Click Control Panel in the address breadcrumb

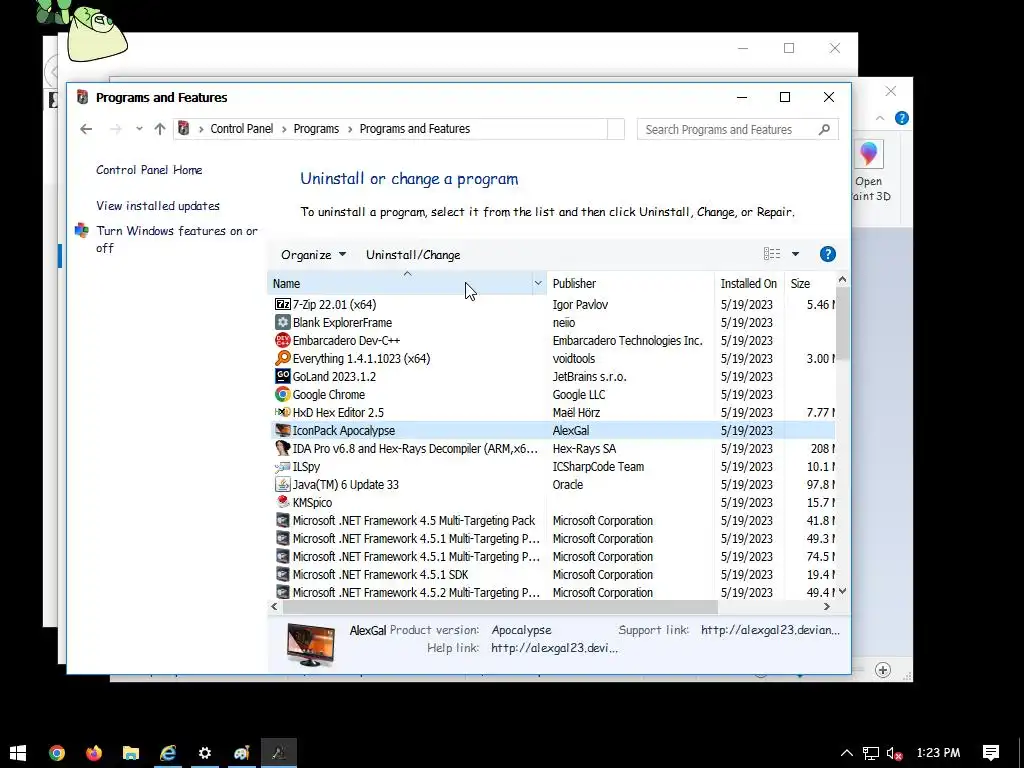tap(242, 129)
